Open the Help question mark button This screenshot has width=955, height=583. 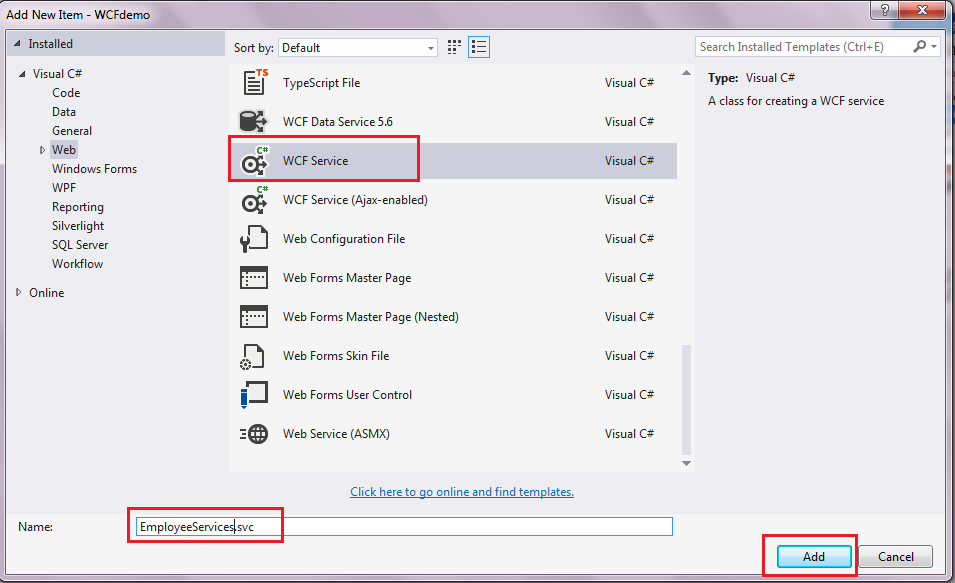click(x=884, y=10)
